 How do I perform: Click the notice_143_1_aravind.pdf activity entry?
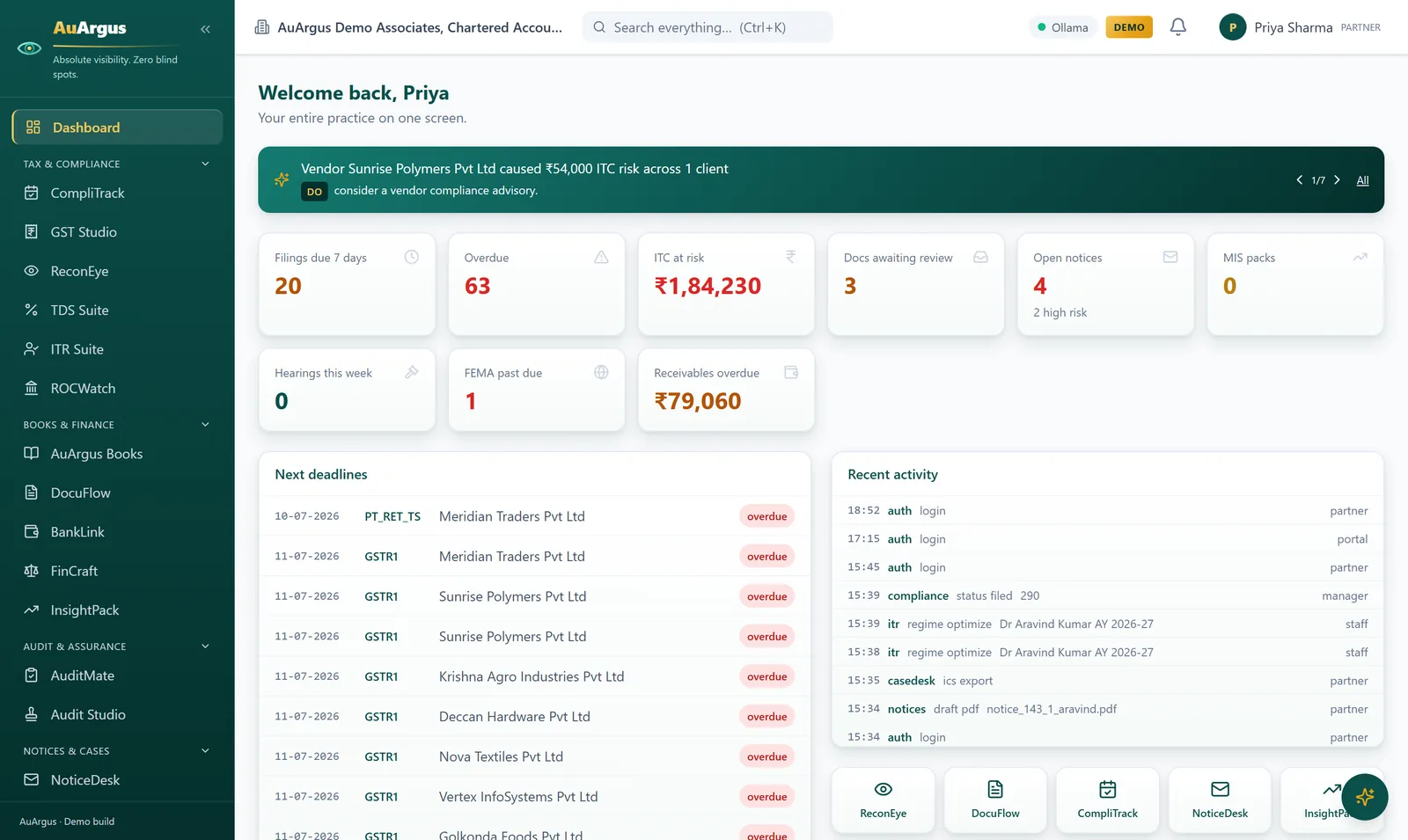point(1107,709)
